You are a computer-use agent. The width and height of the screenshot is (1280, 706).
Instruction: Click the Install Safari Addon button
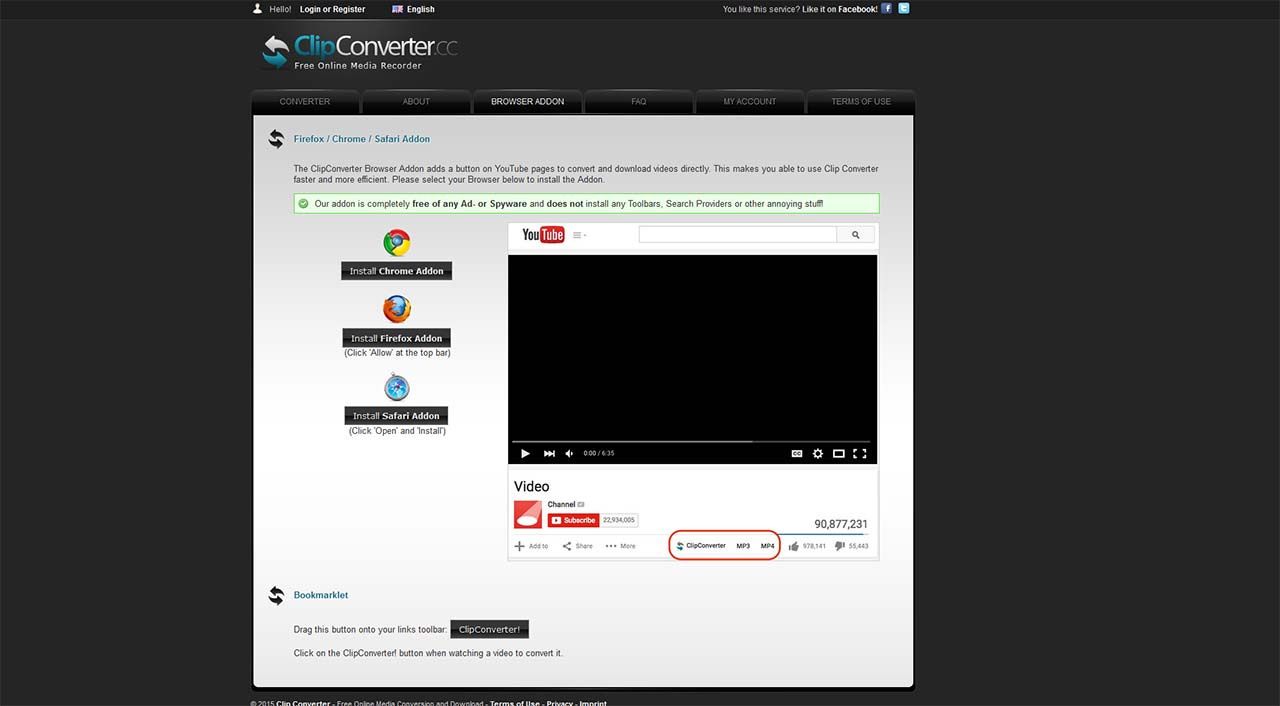[x=396, y=416]
